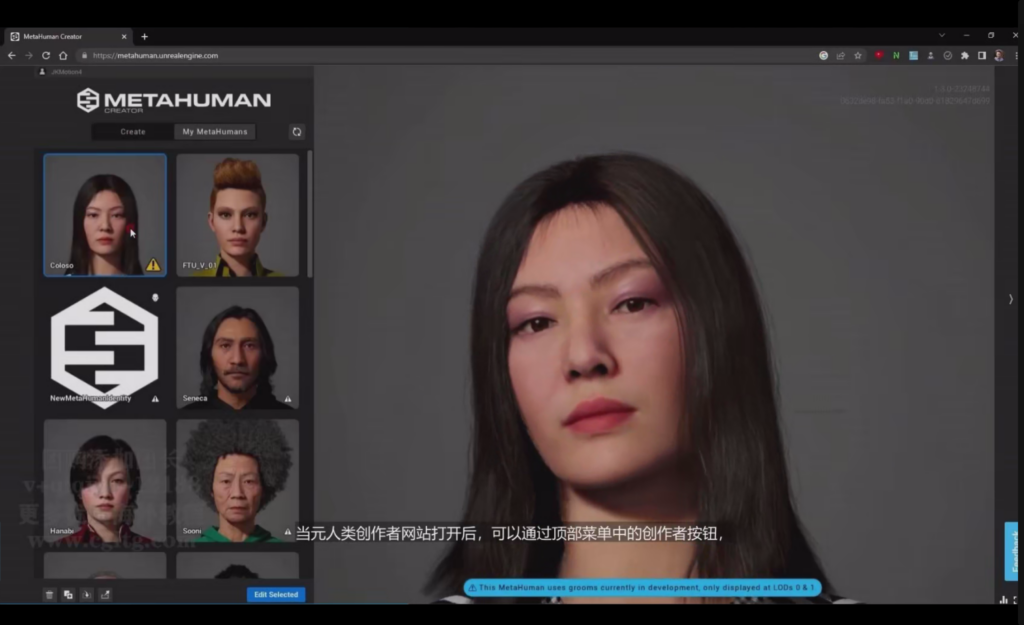Screen dimensions: 1024x625
Task: Select the Sooni MetaHuman thumbnail
Action: click(238, 481)
